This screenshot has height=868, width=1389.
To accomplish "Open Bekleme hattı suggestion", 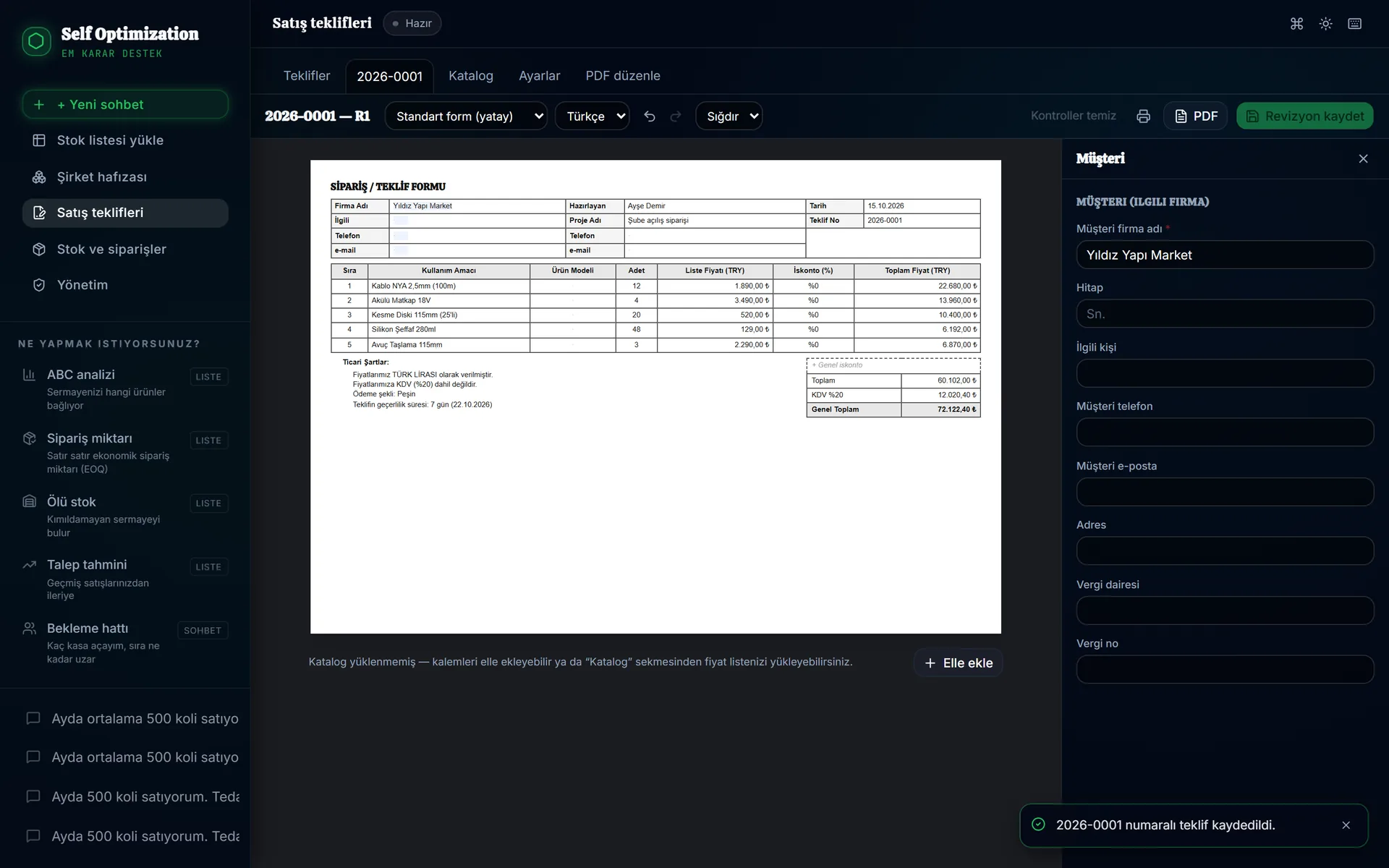I will (x=124, y=643).
